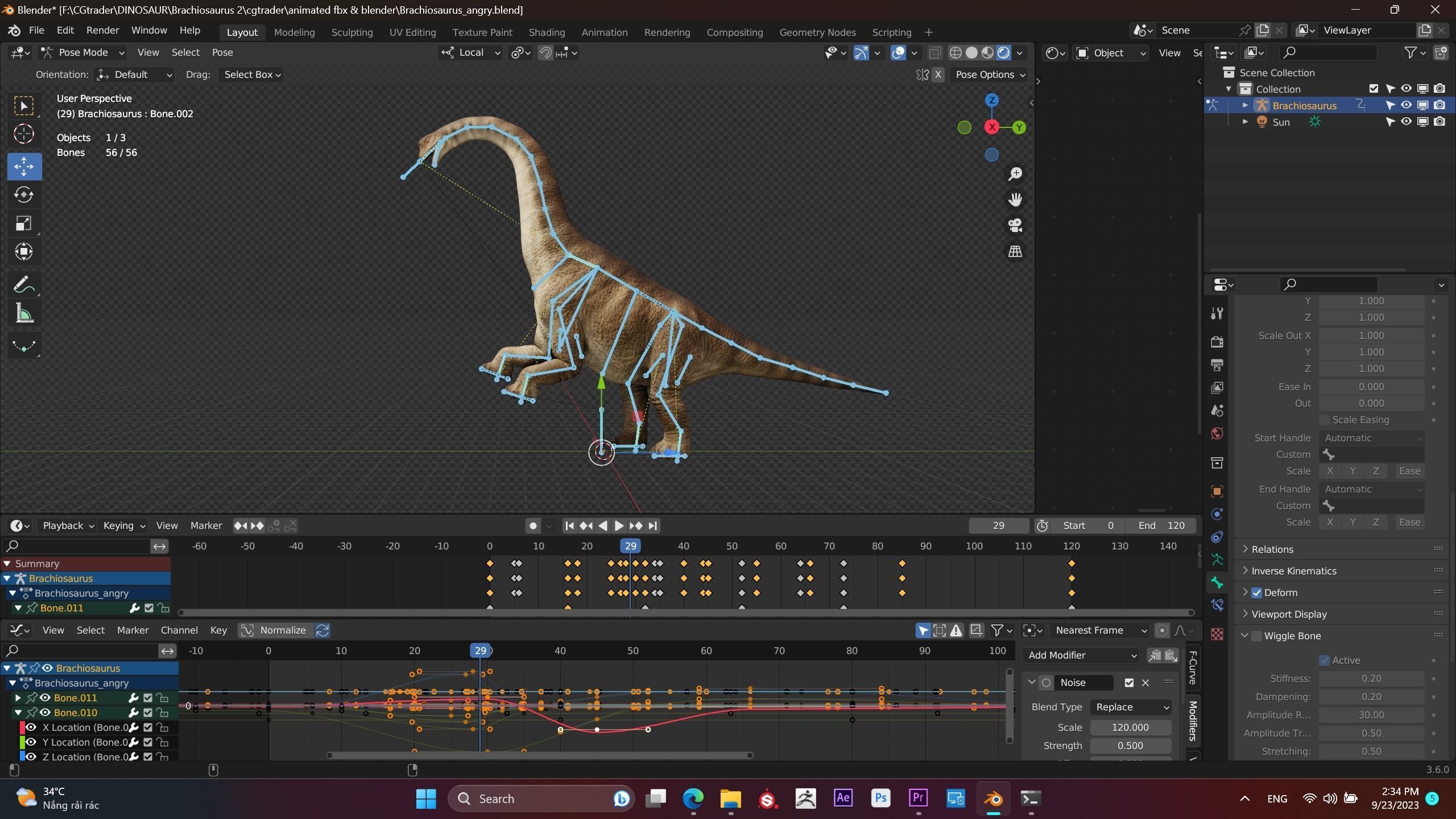Switch to wireframe viewport shading
Viewport: 1456px width, 819px height.
pos(955,53)
